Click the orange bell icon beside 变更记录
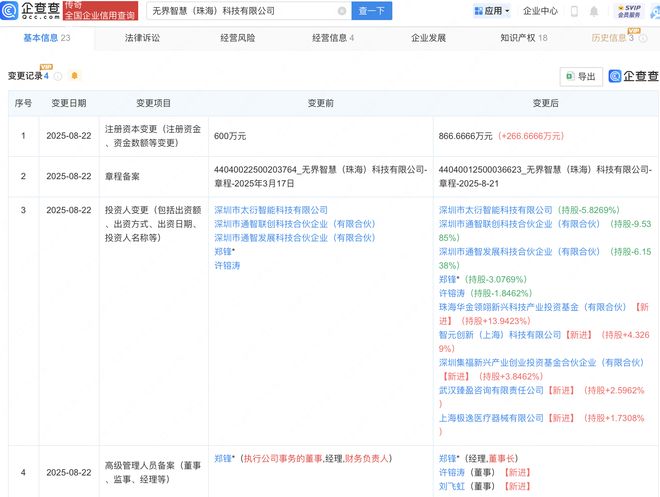This screenshot has width=660, height=497. point(75,76)
